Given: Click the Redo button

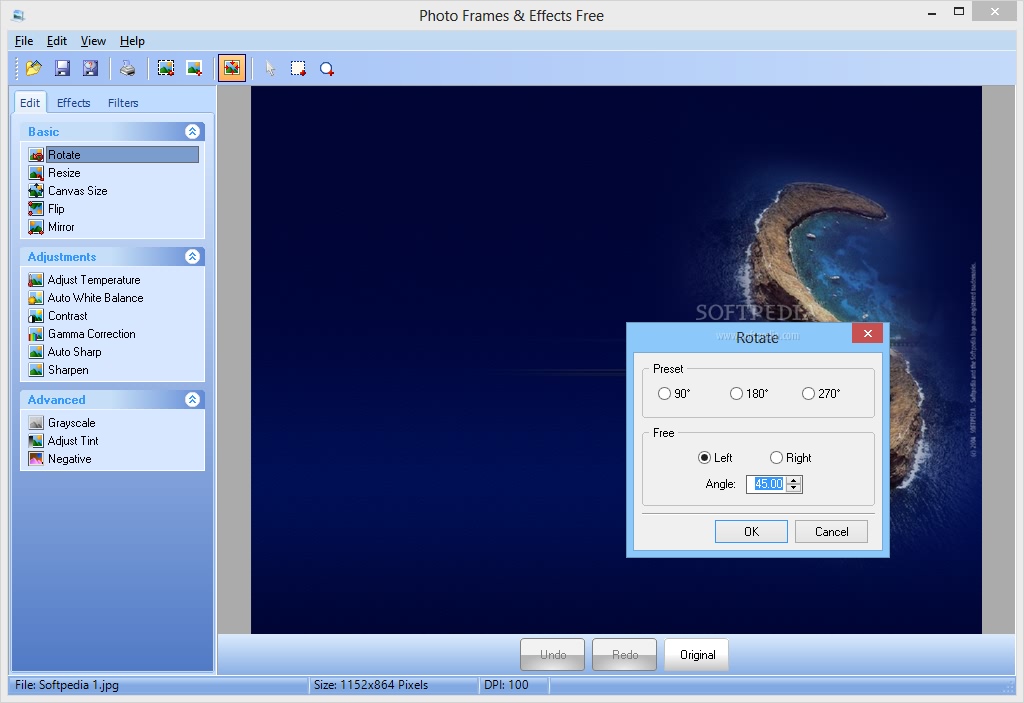Looking at the screenshot, I should [625, 655].
